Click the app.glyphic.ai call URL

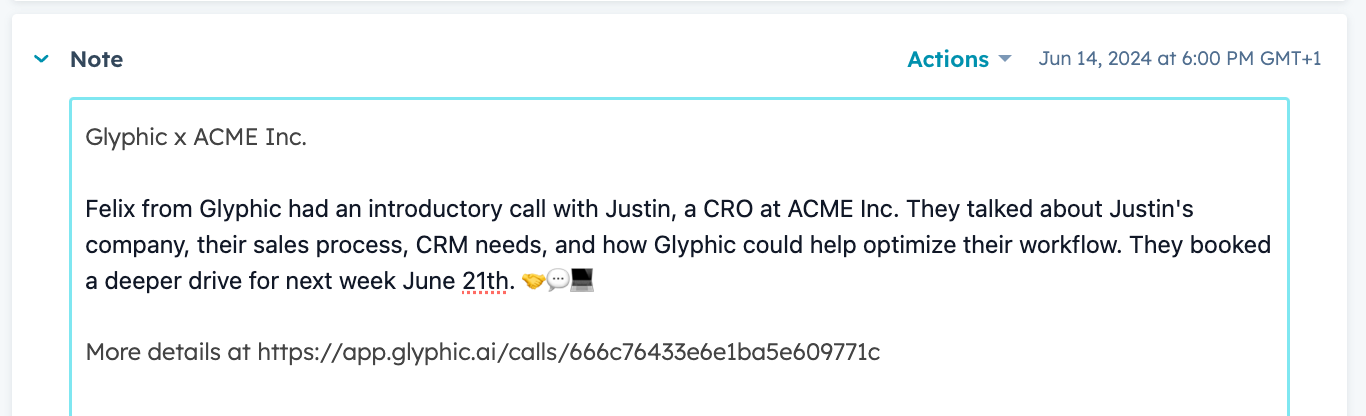click(x=568, y=352)
